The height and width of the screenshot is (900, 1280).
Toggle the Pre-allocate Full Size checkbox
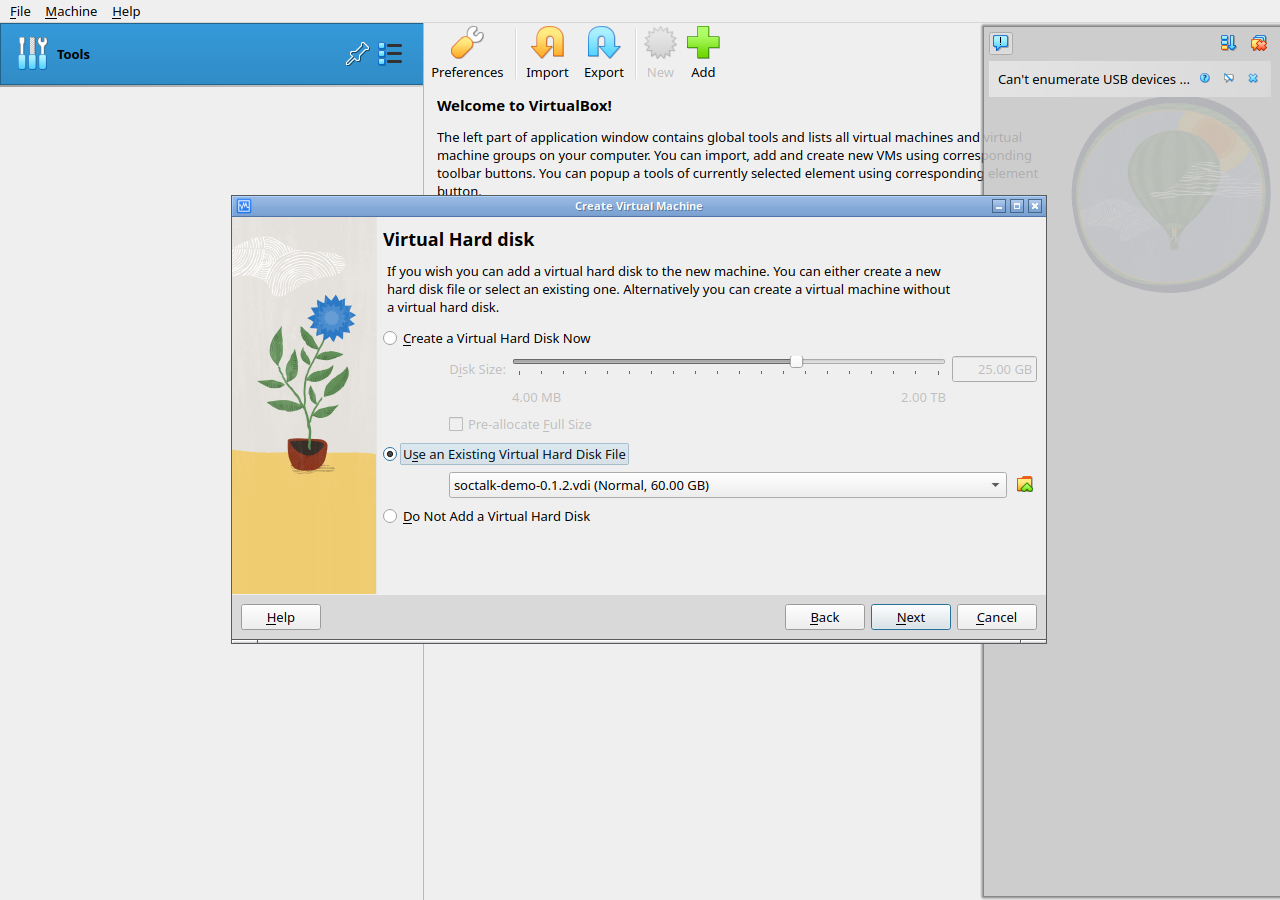point(456,424)
